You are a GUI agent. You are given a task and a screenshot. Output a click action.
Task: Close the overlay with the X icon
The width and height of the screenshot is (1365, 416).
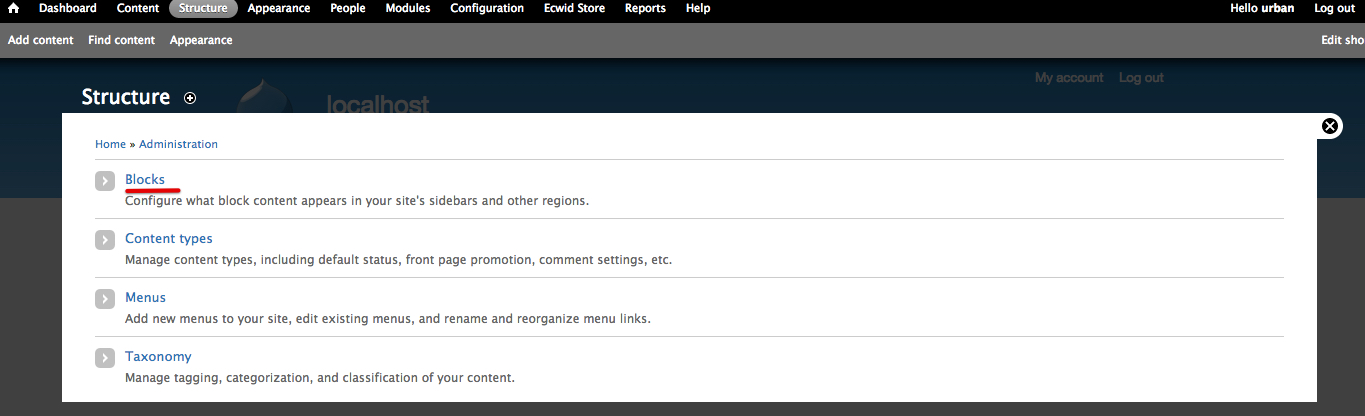click(x=1330, y=126)
